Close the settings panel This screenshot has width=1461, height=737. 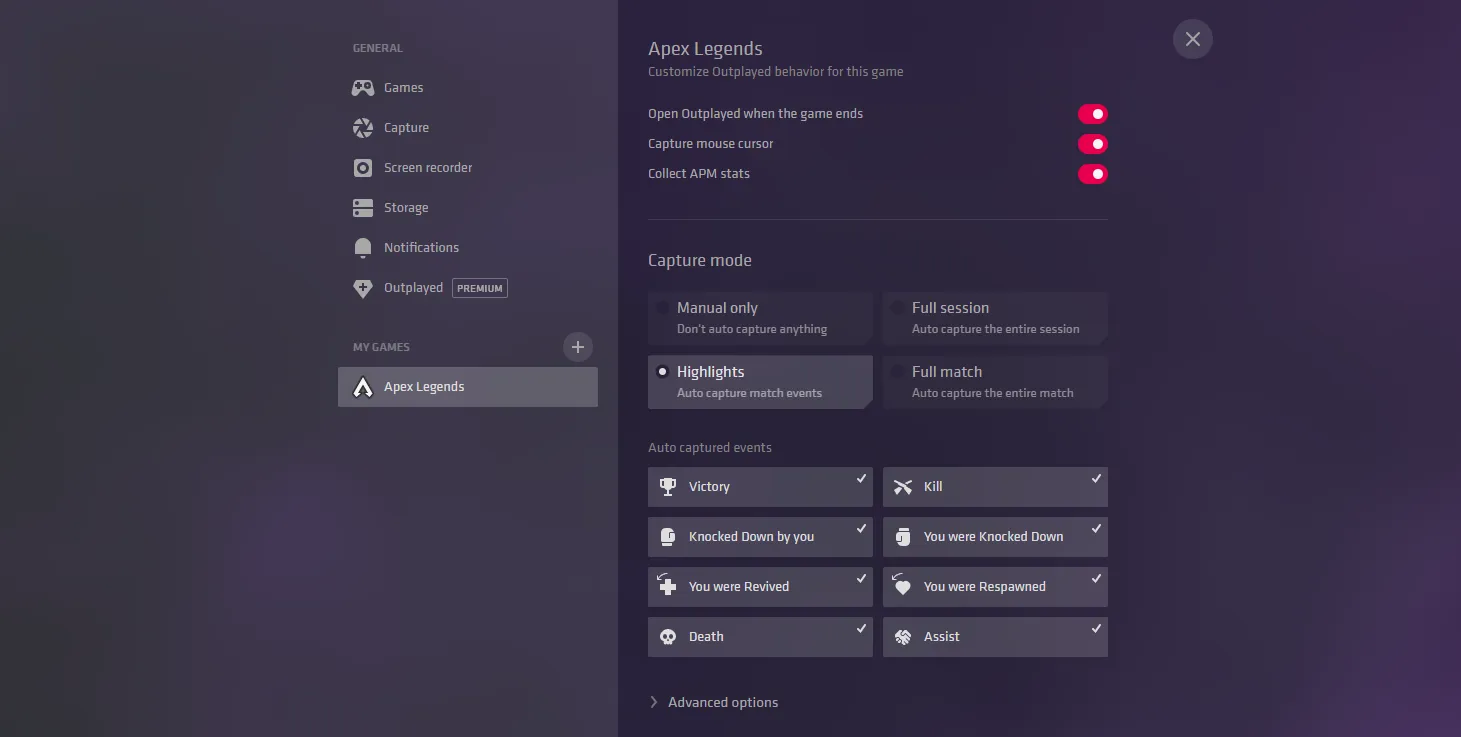click(x=1193, y=39)
